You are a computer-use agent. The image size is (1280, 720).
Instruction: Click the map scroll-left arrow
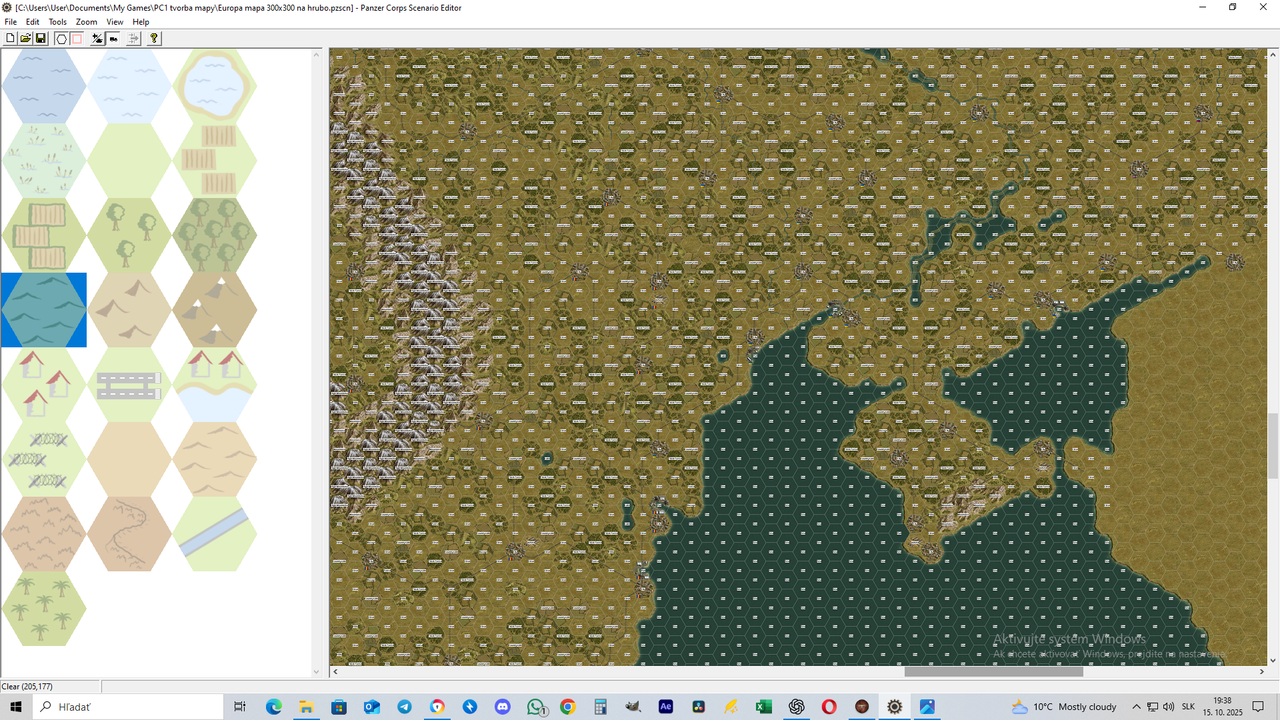(335, 672)
